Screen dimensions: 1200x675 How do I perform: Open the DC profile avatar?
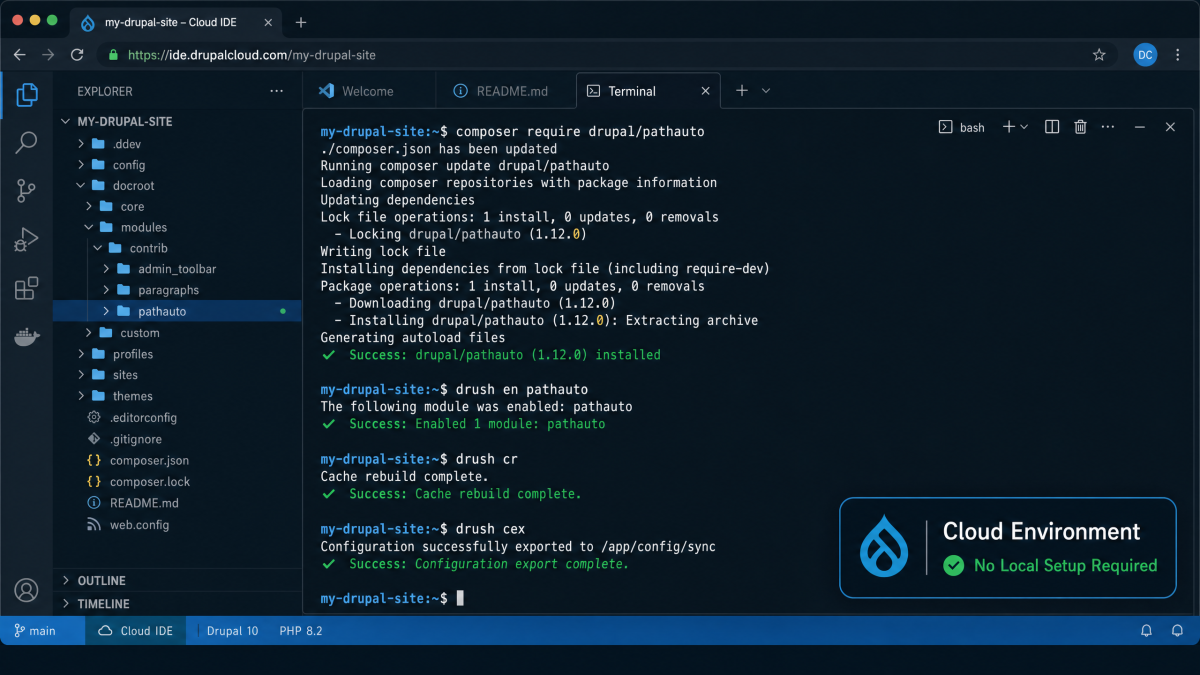[1145, 55]
